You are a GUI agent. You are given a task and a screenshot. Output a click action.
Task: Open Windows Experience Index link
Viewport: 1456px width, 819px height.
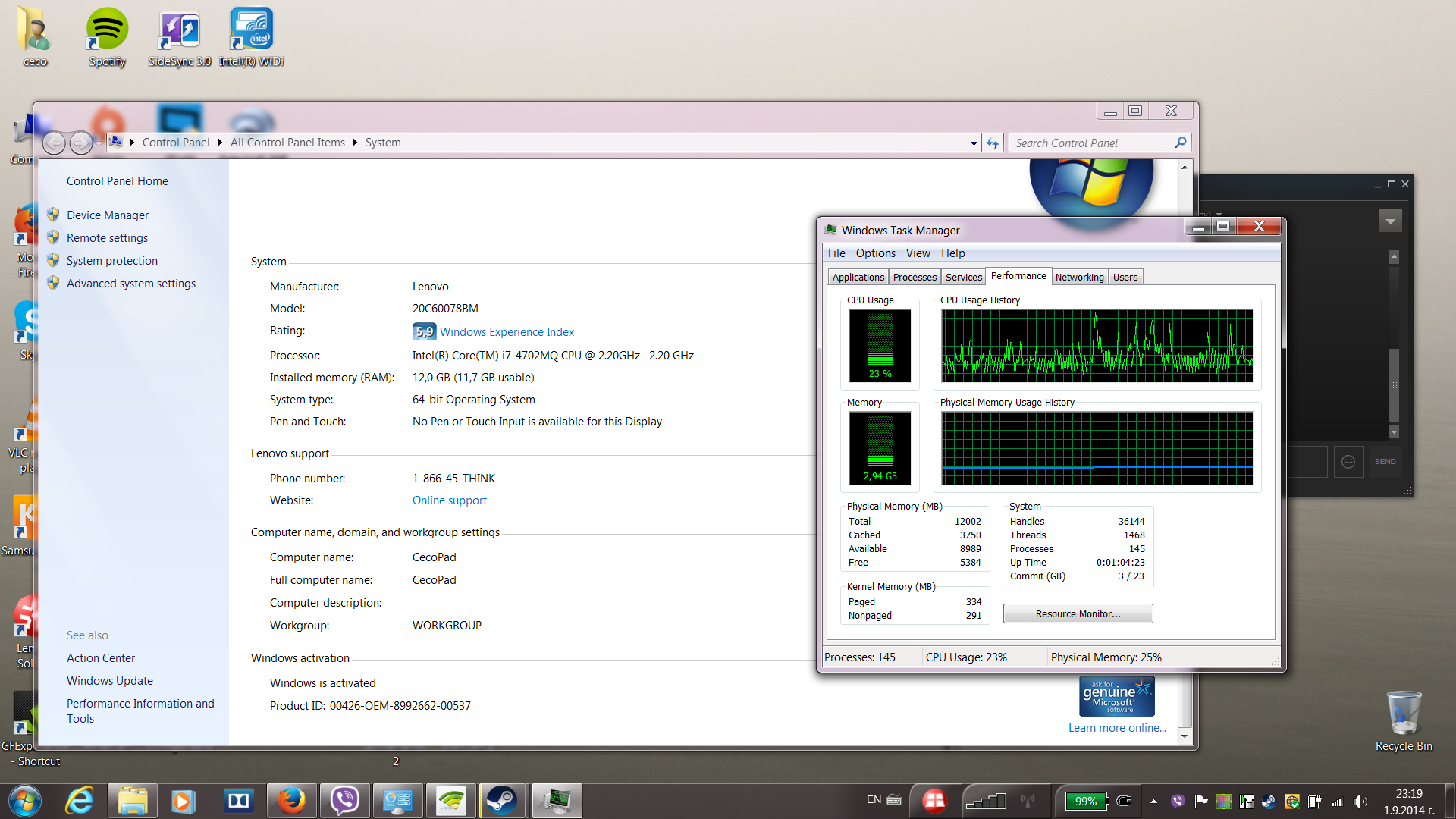tap(507, 332)
